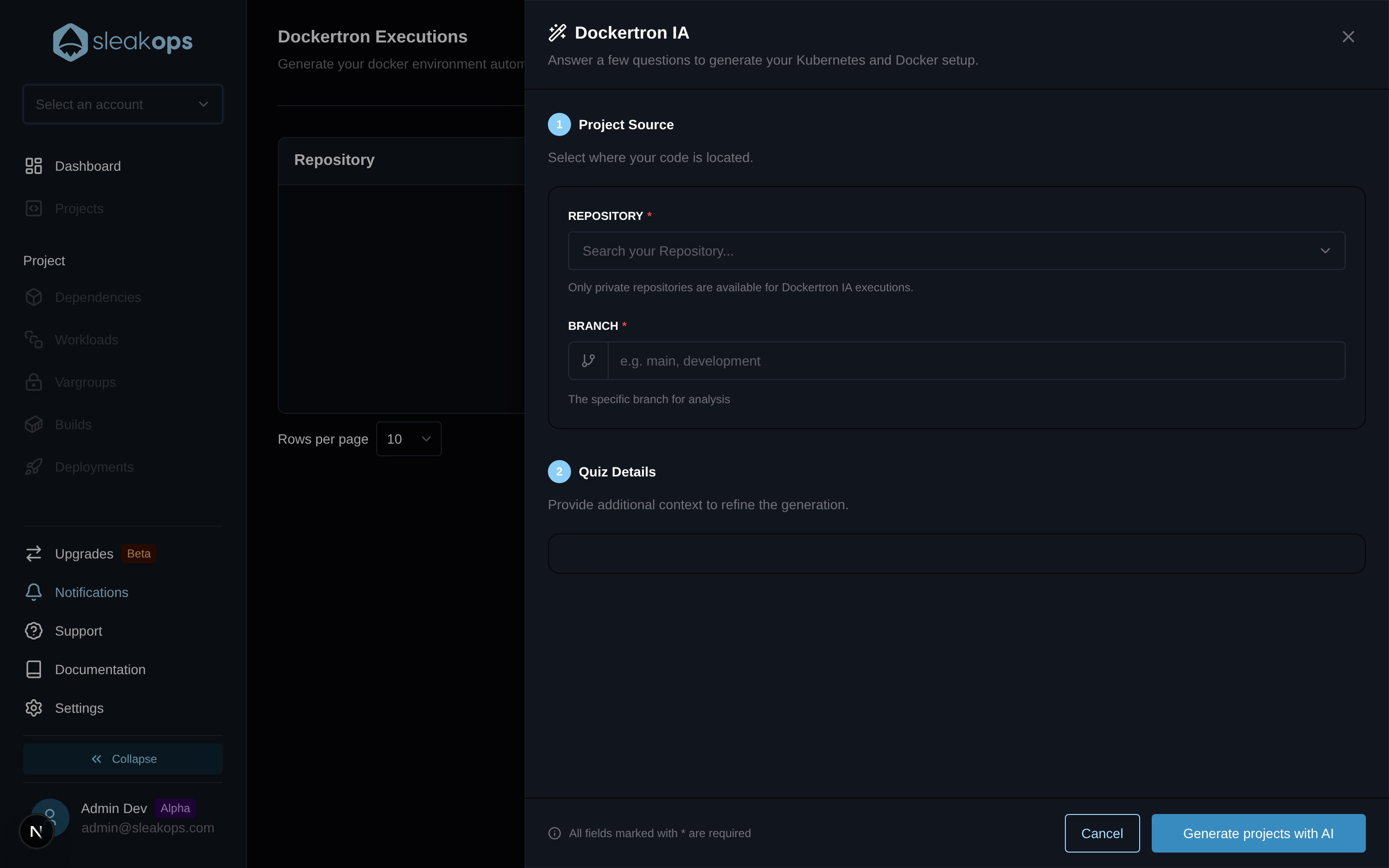1389x868 pixels.
Task: Click the Repository column header
Action: pyautogui.click(x=334, y=160)
